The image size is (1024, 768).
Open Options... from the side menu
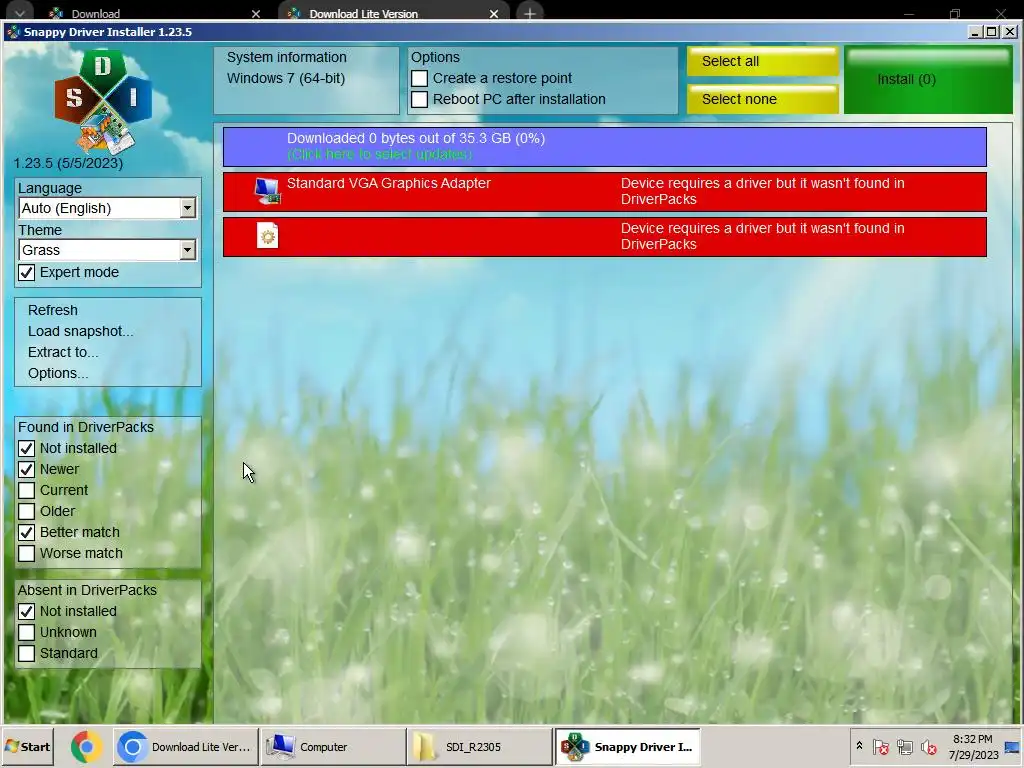[57, 373]
